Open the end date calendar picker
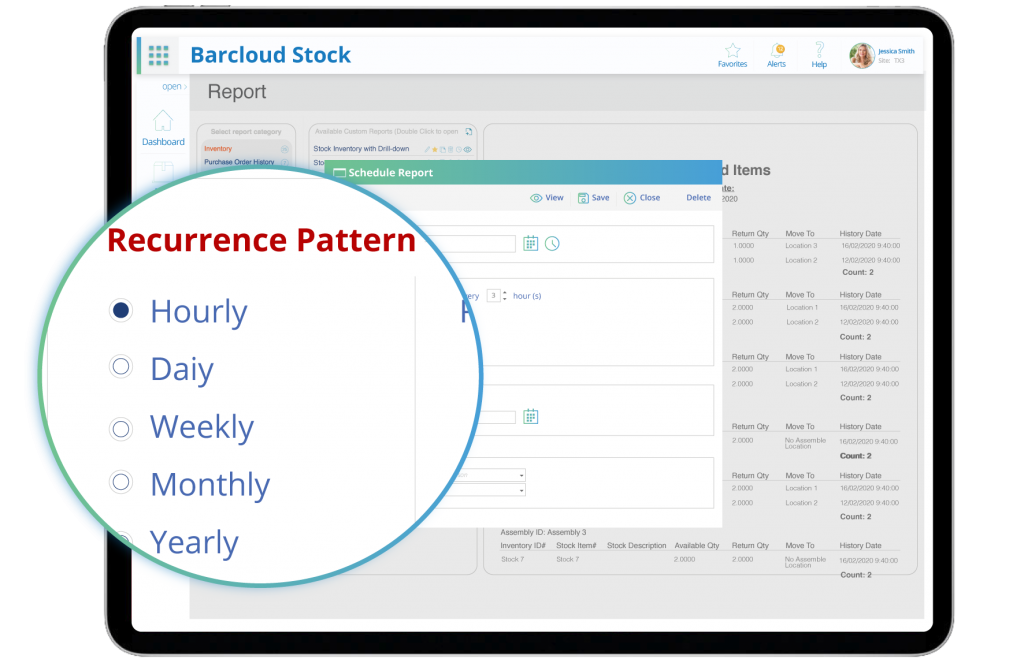 click(530, 417)
